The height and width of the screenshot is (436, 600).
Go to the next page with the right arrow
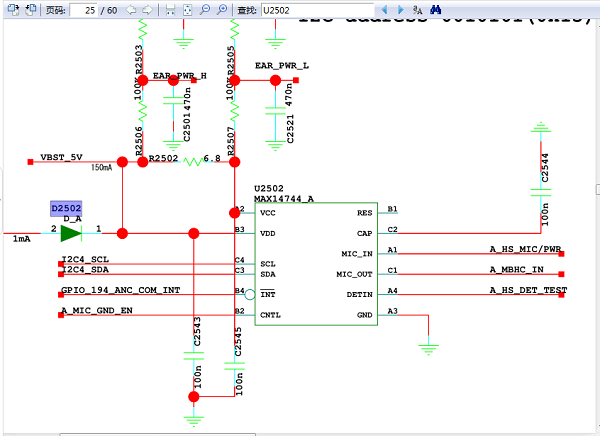148,9
